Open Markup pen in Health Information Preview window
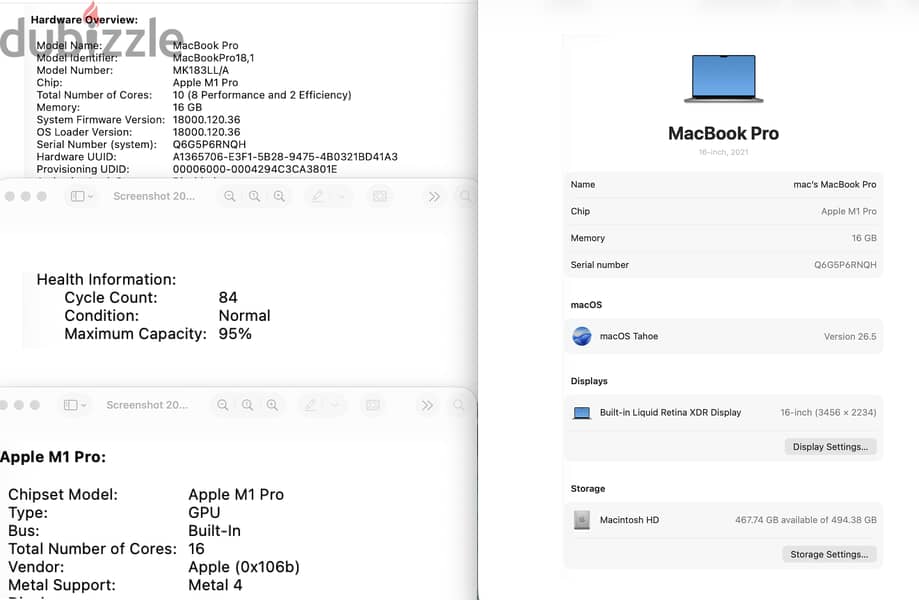919x600 pixels. pyautogui.click(x=317, y=196)
